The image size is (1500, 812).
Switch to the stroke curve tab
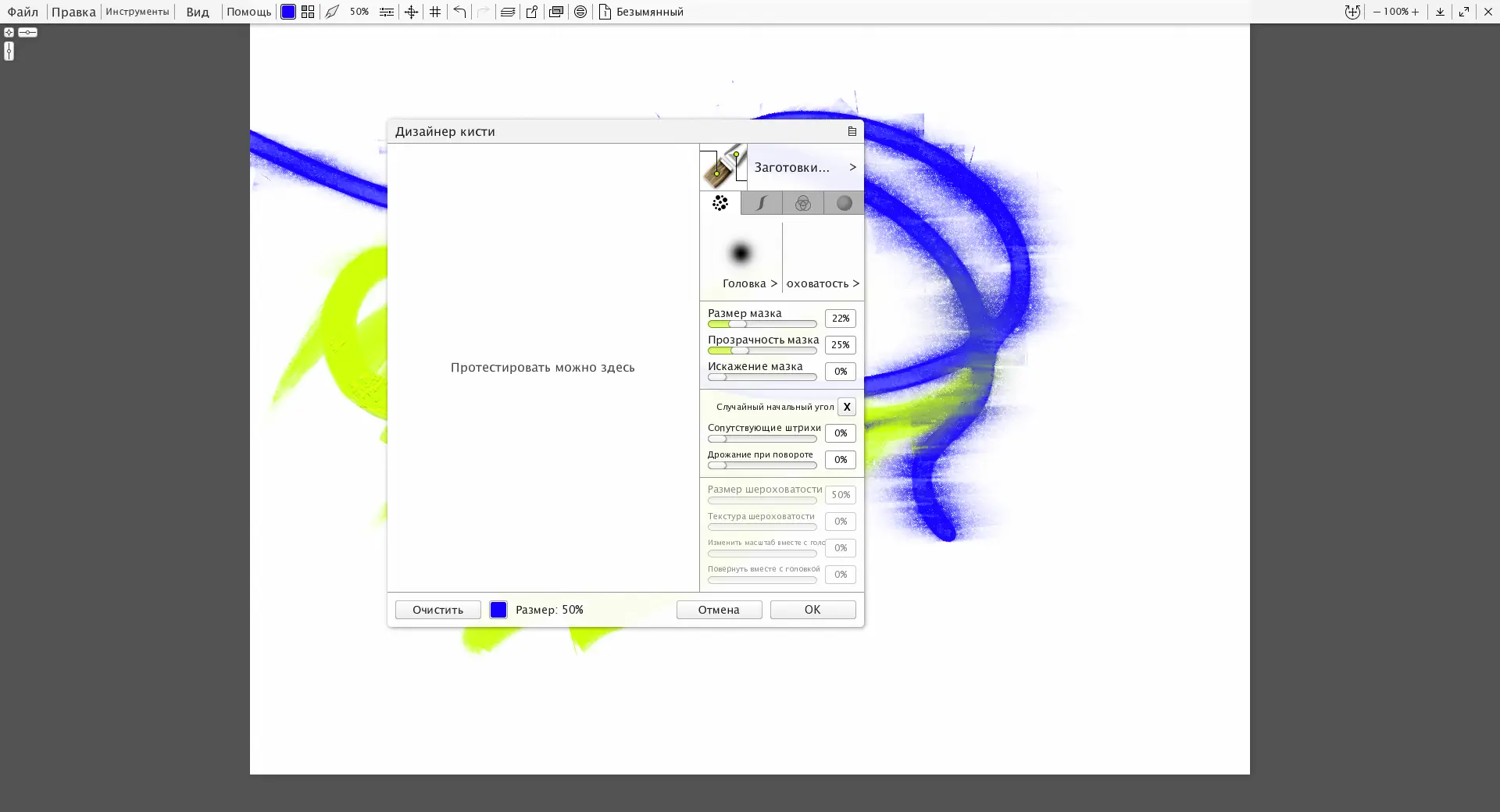[762, 203]
